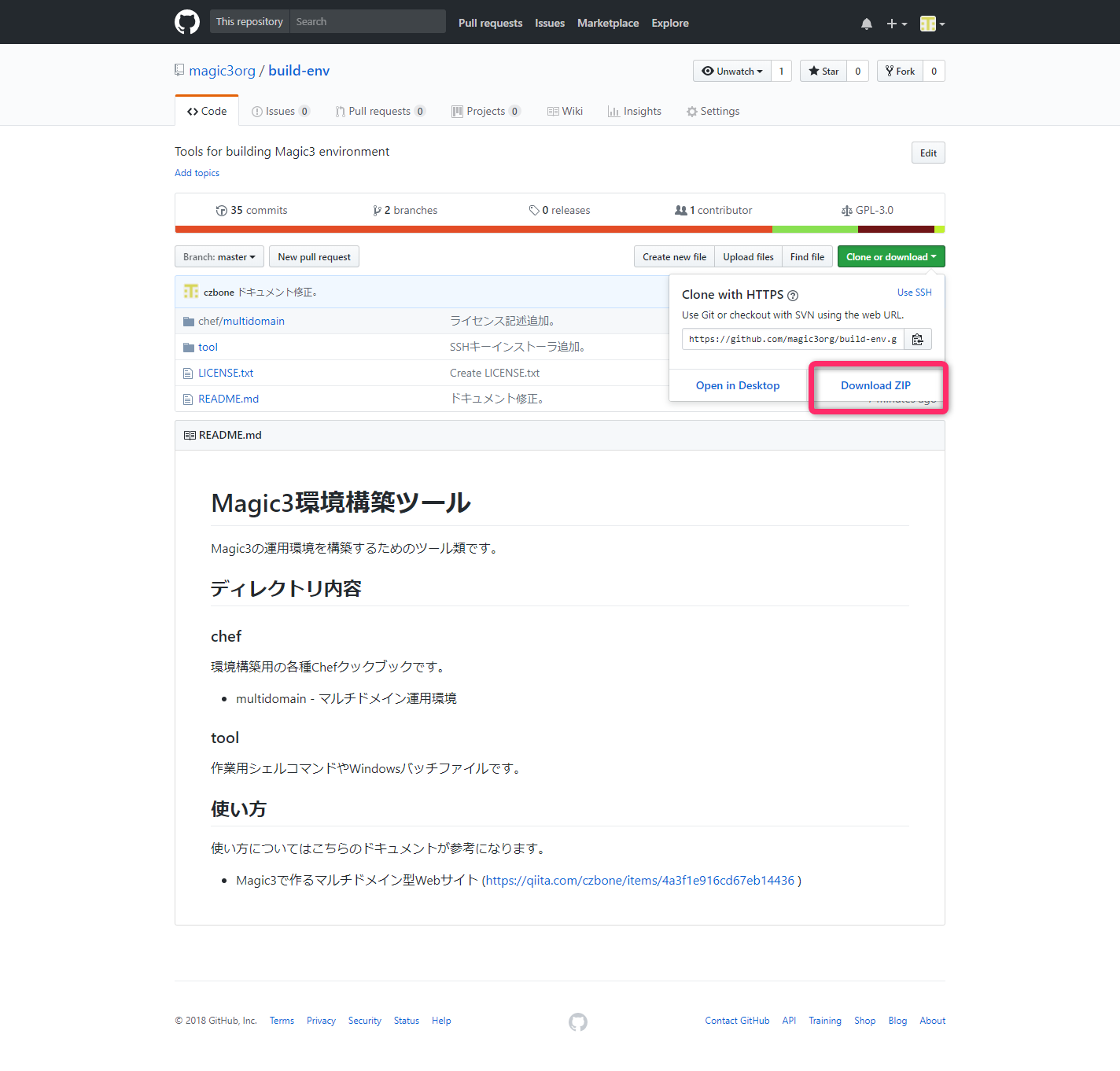The width and height of the screenshot is (1120, 1071).
Task: Open Terms link in footer
Action: (x=282, y=1021)
